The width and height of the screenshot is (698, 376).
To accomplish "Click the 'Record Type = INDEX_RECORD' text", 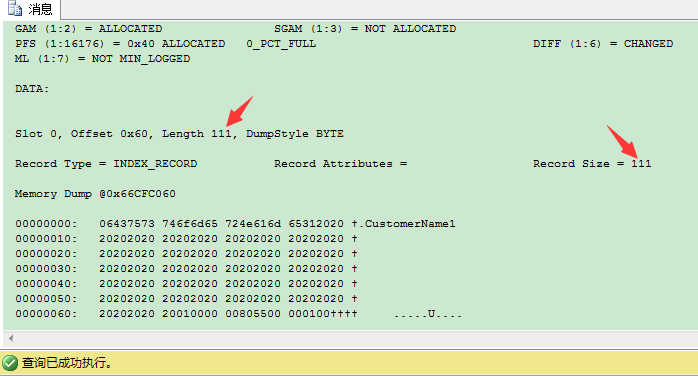I will 106,164.
